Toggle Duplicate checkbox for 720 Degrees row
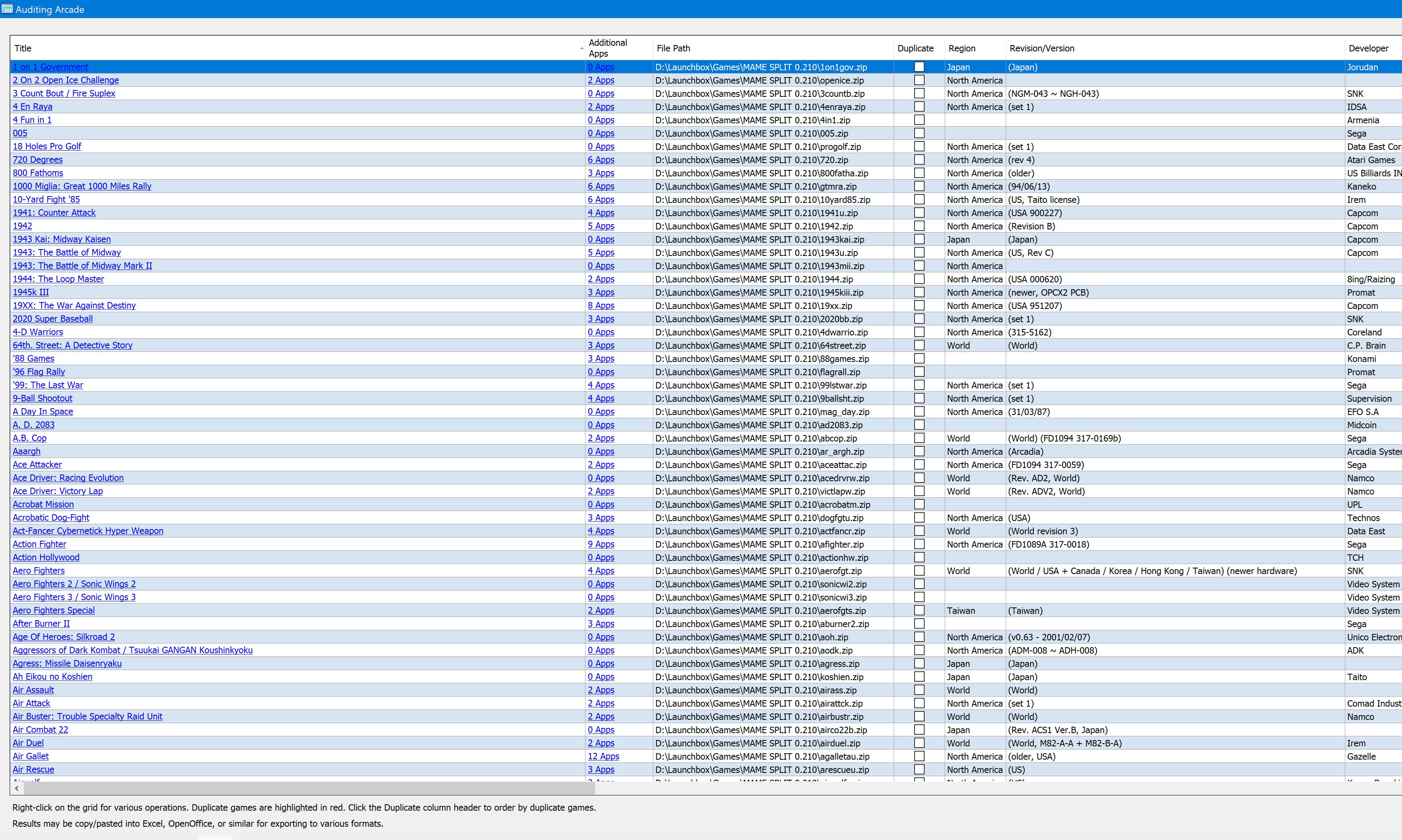 pos(919,159)
